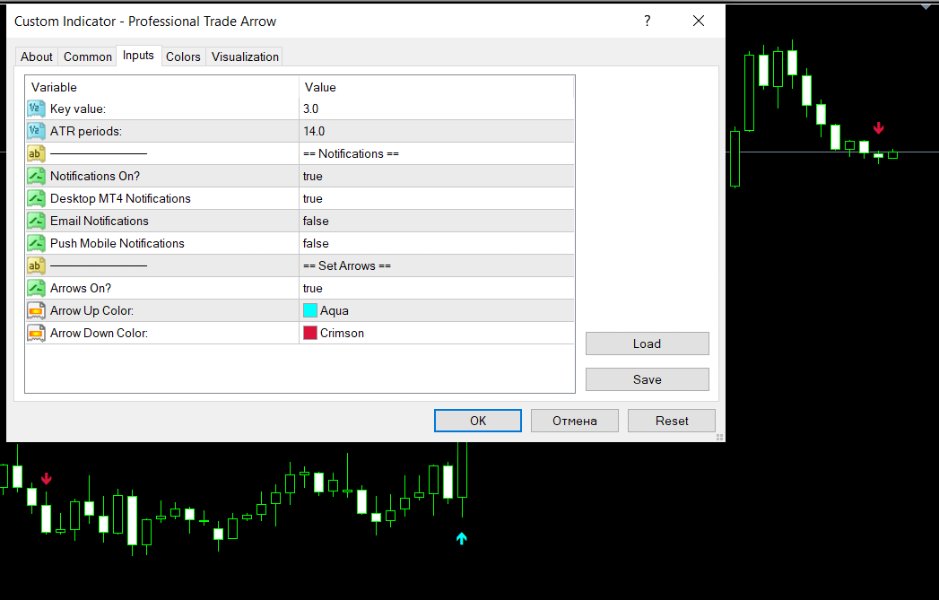The image size is (939, 600).
Task: Select the == Set Arrows == value cell
Action: click(437, 265)
